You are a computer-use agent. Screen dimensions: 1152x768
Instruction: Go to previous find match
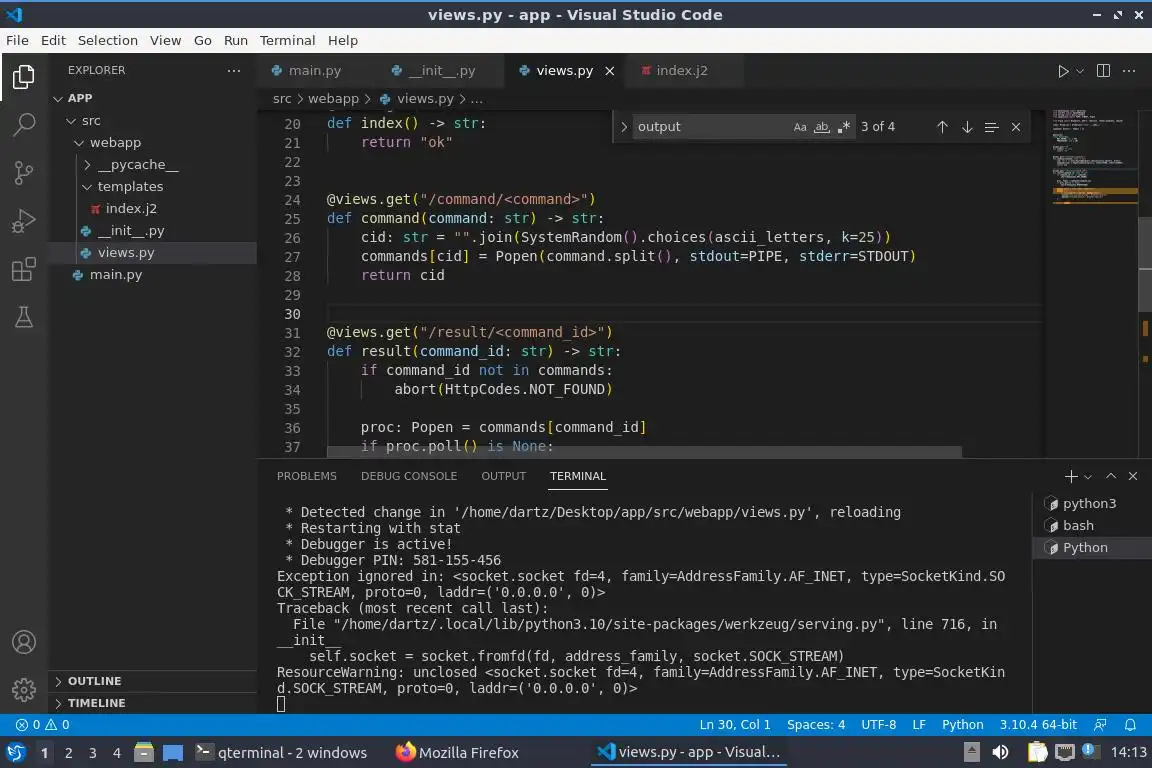point(942,127)
